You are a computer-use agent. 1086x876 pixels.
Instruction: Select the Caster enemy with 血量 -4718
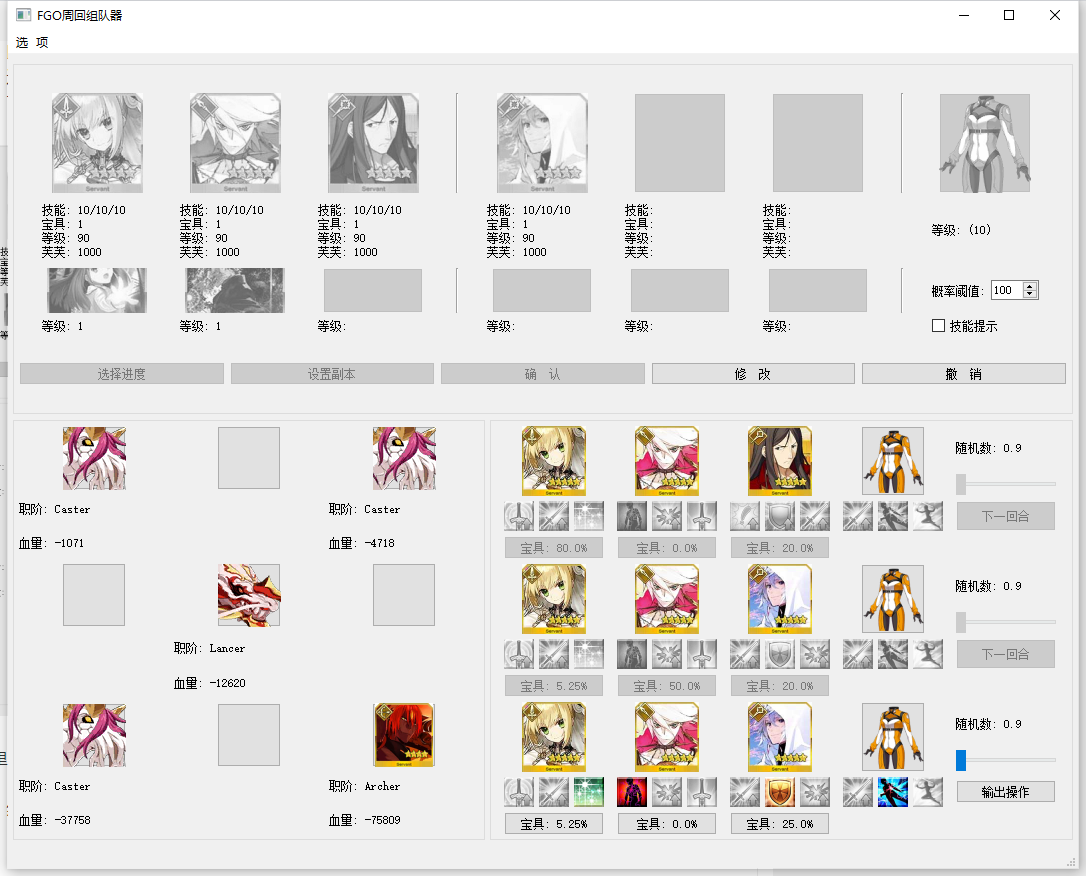coord(404,458)
